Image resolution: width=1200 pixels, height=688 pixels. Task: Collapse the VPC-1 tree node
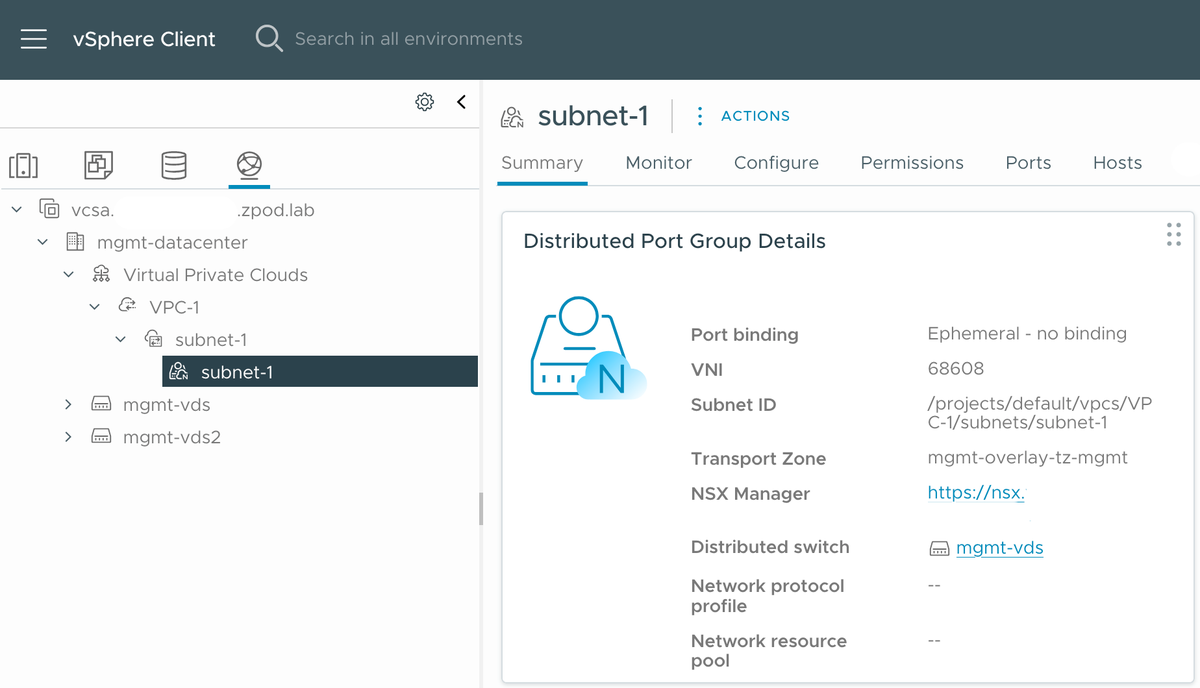(94, 307)
